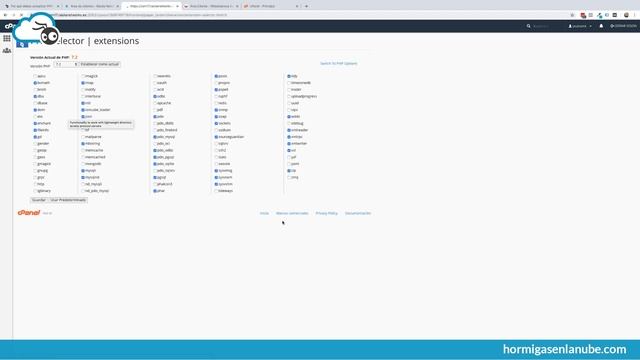Click the cPanel logo in the footer
Screen dimensions: 640x360
(29, 213)
